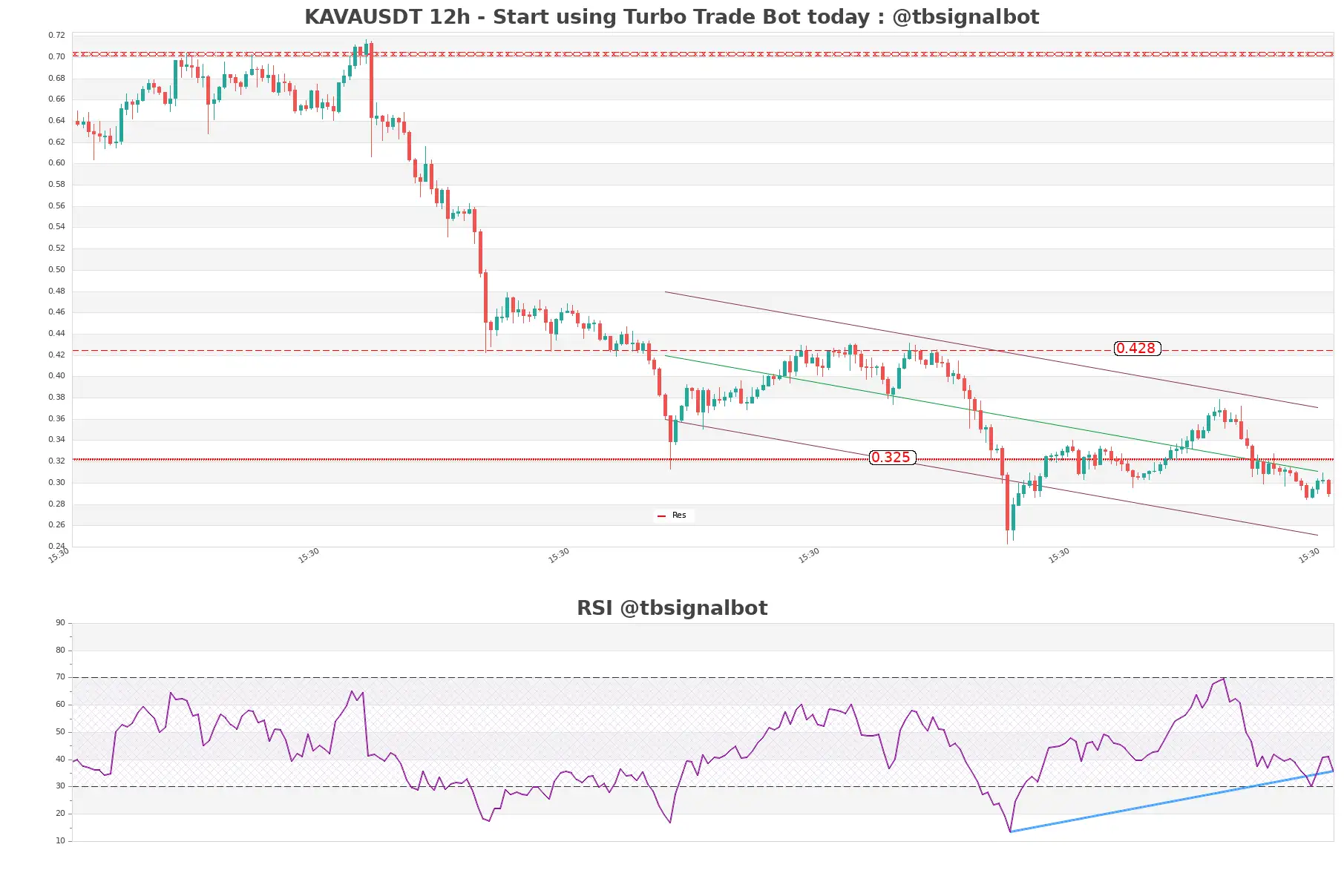Image resolution: width=1344 pixels, height=896 pixels.
Task: Click the 0.32 price axis label
Action: 56,461
